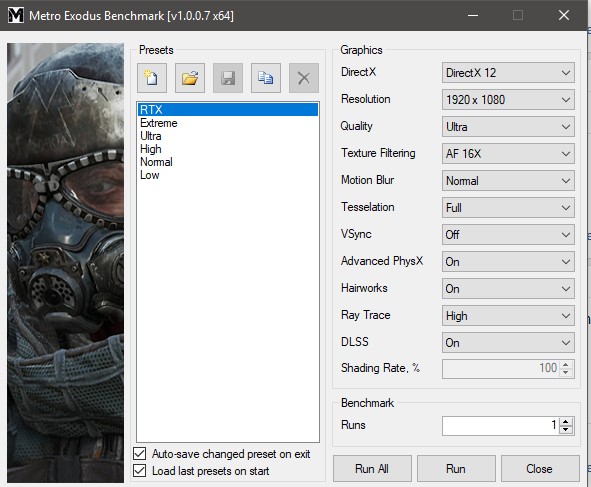
Task: Expand the Hairworks dropdown
Action: (x=508, y=289)
